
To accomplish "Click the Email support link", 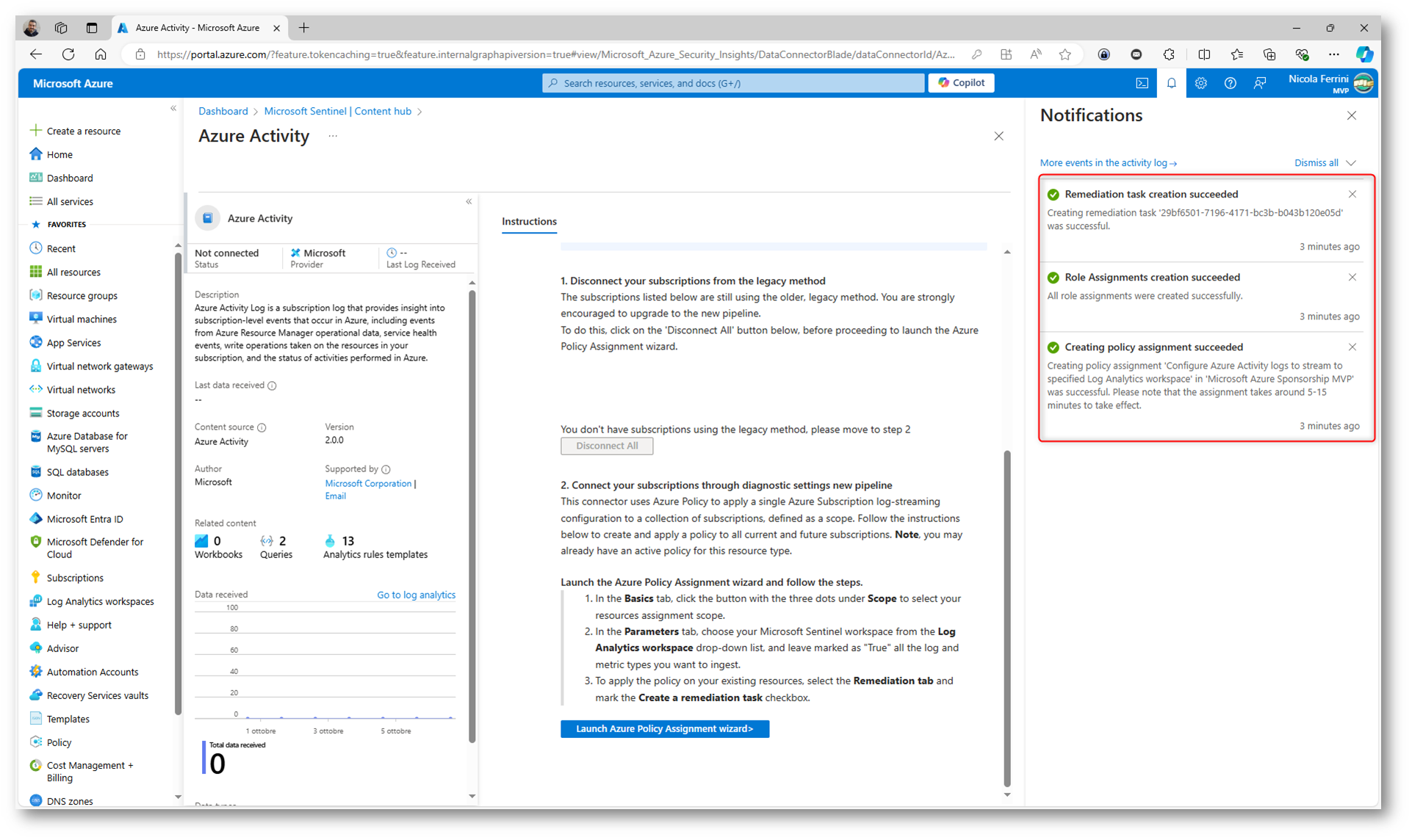I will pyautogui.click(x=335, y=496).
